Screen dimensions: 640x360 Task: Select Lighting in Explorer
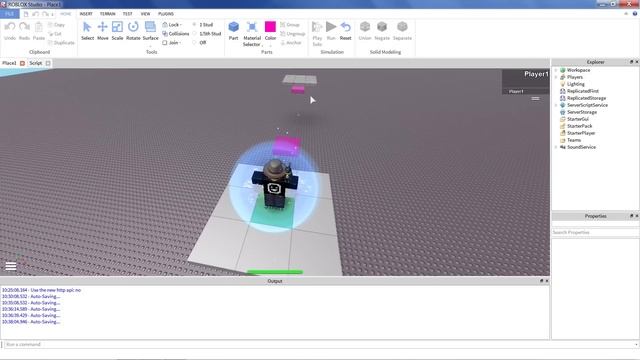tap(576, 84)
